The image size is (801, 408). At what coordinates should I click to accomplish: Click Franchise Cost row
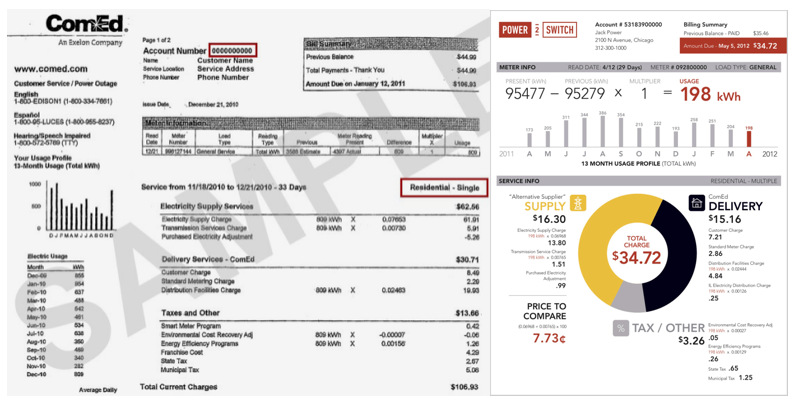tap(320, 352)
